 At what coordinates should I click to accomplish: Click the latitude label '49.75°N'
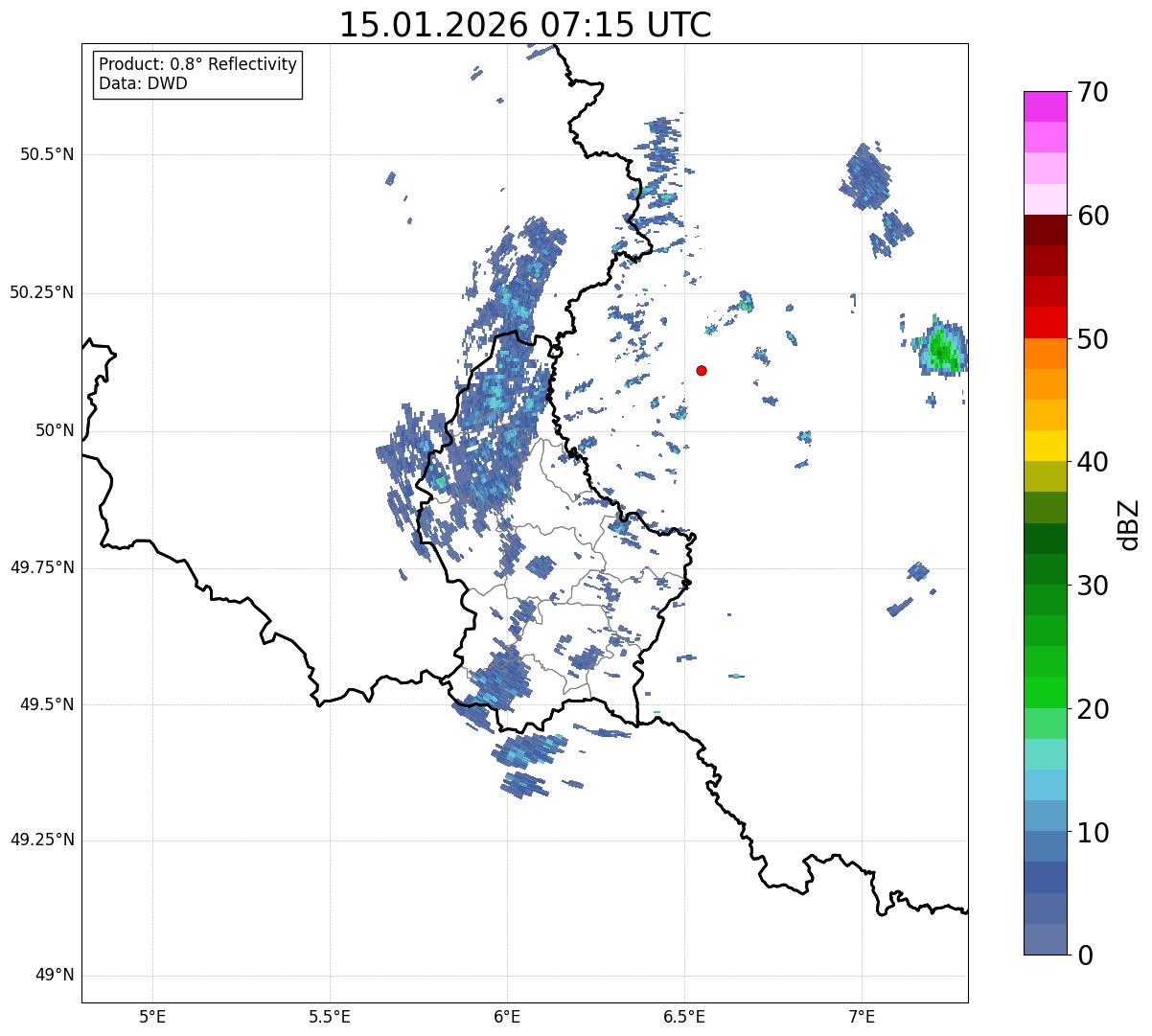[42, 567]
